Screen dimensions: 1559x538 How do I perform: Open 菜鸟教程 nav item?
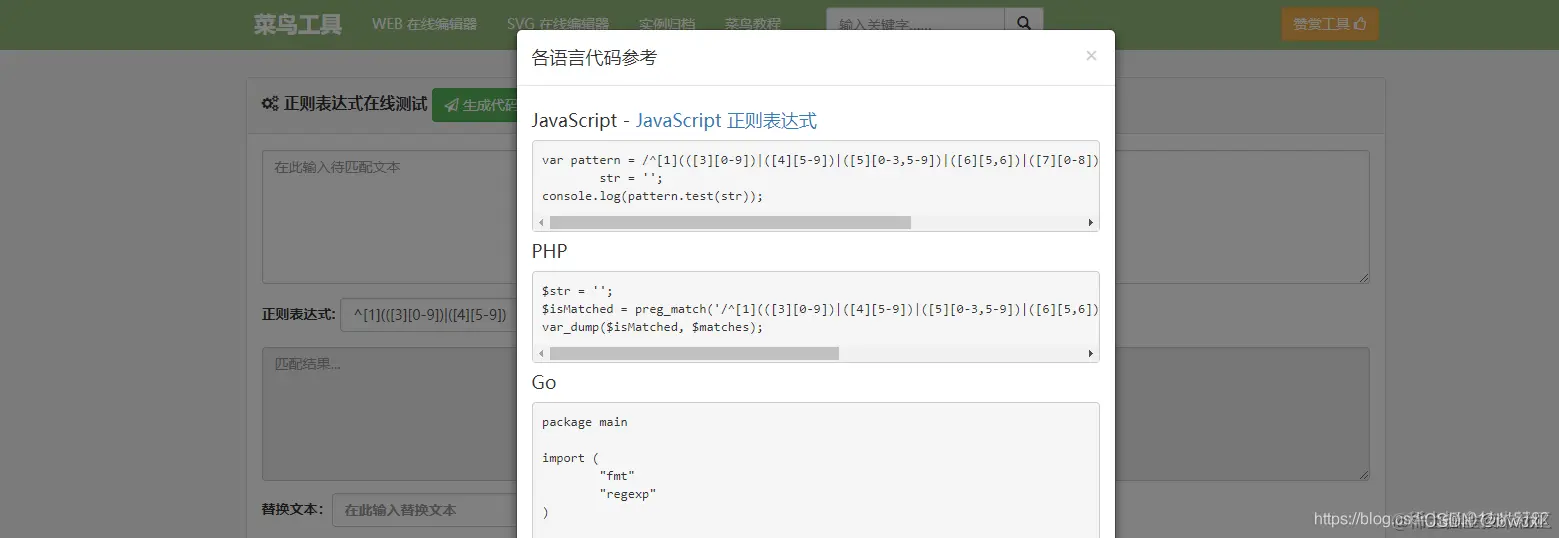pyautogui.click(x=753, y=24)
